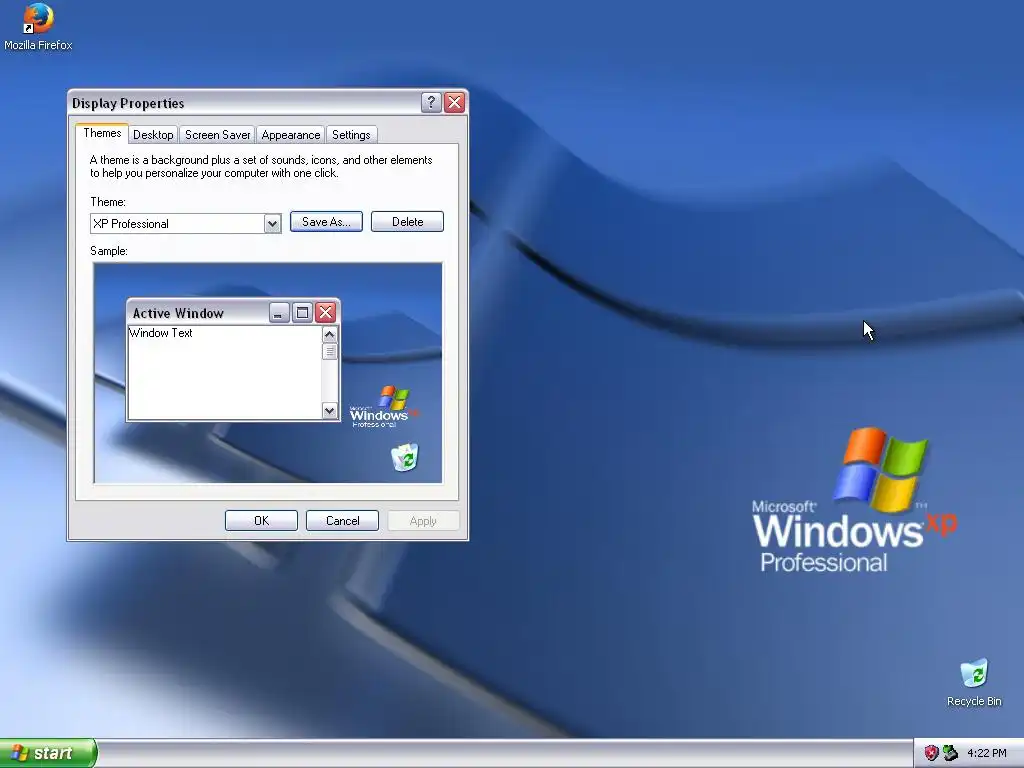Click the sample Active Window minimize icon
This screenshot has height=768, width=1024.
pyautogui.click(x=279, y=313)
